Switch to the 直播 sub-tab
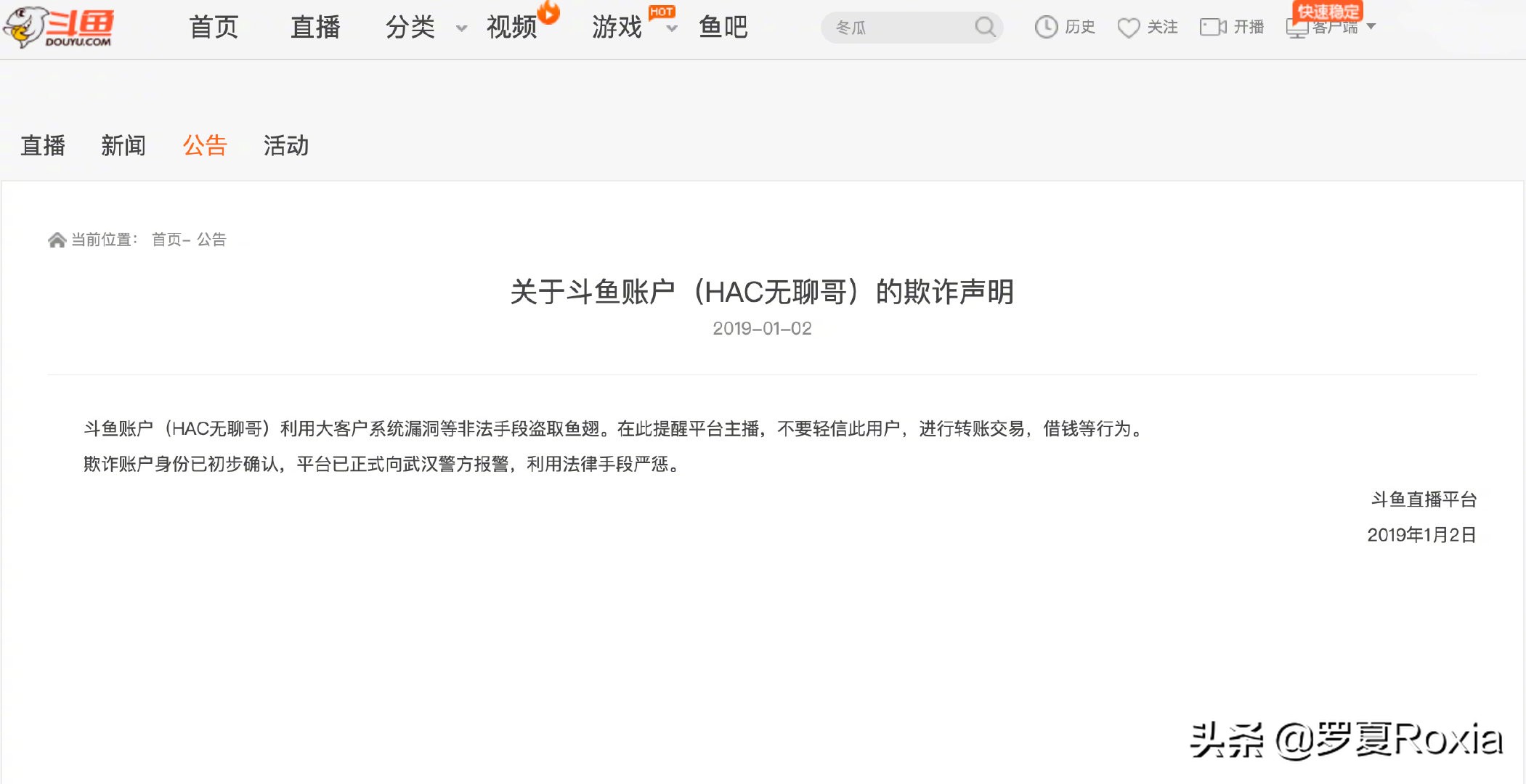The height and width of the screenshot is (784, 1526). coord(43,146)
